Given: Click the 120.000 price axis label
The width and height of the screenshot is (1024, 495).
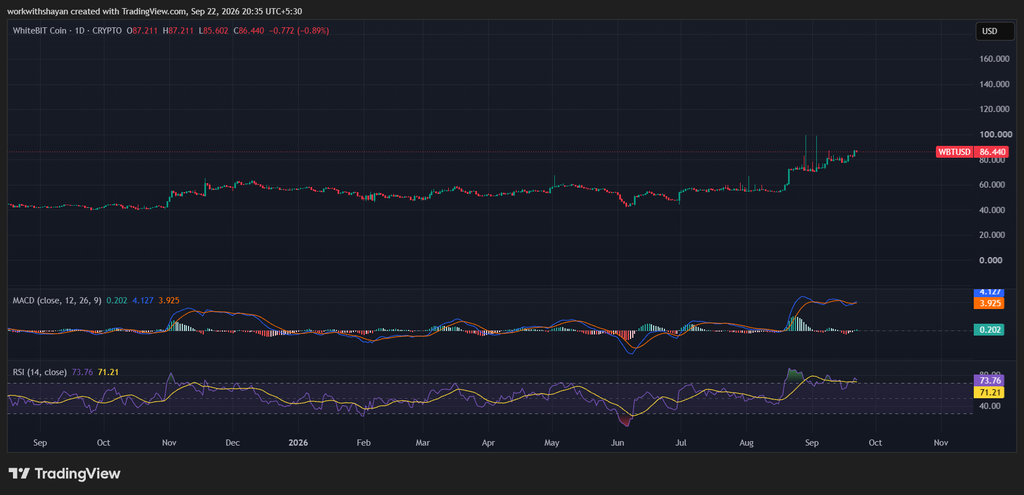Looking at the screenshot, I should click(995, 109).
